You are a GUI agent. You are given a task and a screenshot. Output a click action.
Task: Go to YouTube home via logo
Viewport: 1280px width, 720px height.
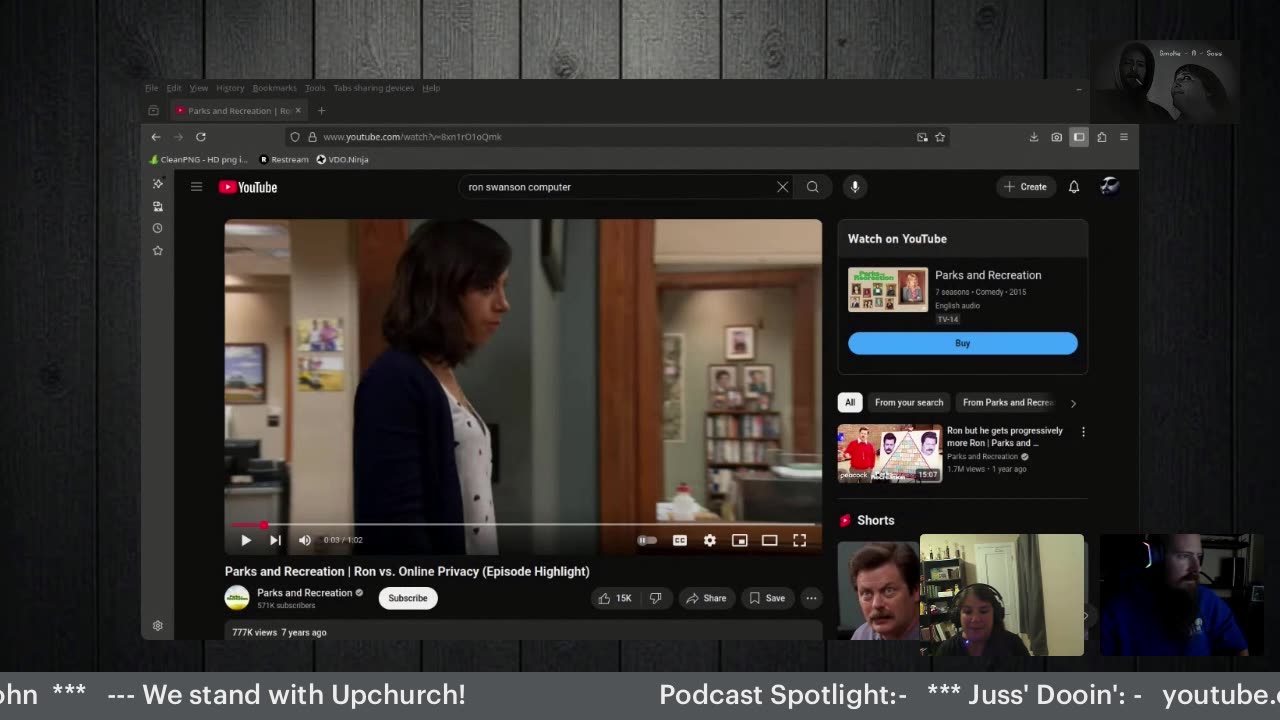click(x=248, y=187)
